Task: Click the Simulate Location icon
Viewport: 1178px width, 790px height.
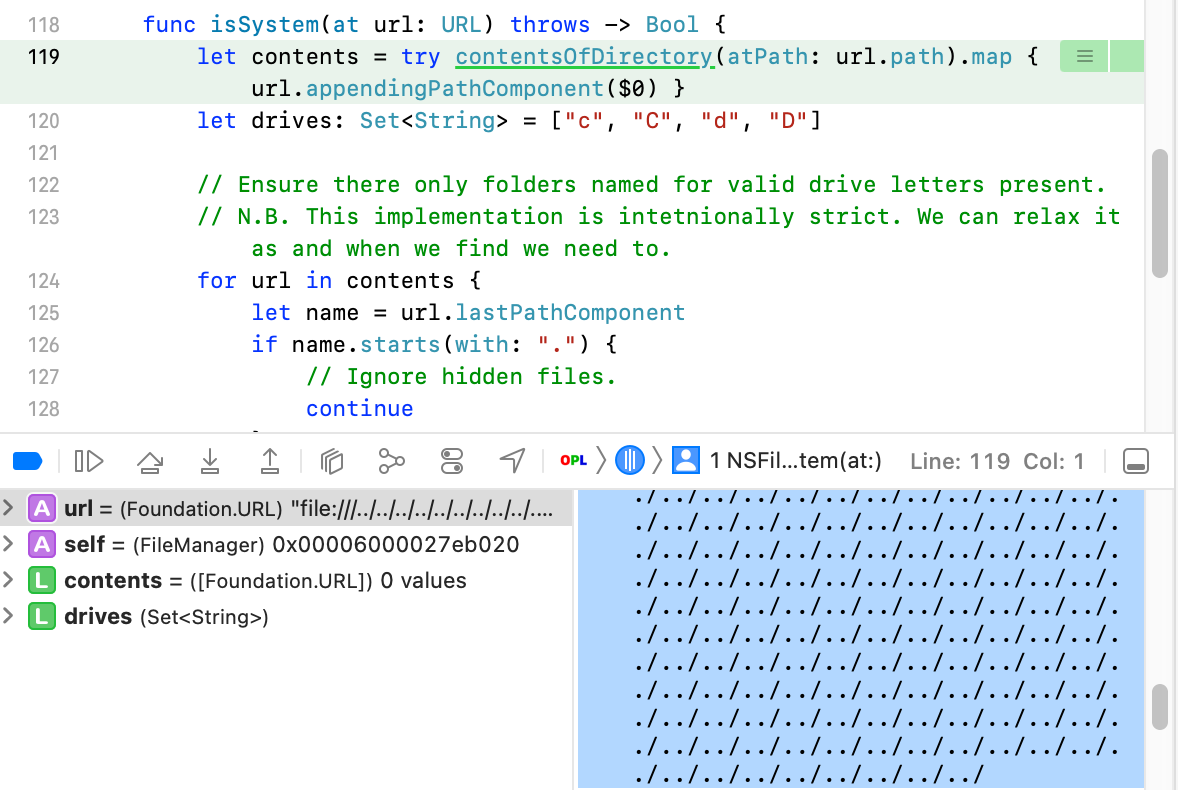Action: [x=512, y=460]
